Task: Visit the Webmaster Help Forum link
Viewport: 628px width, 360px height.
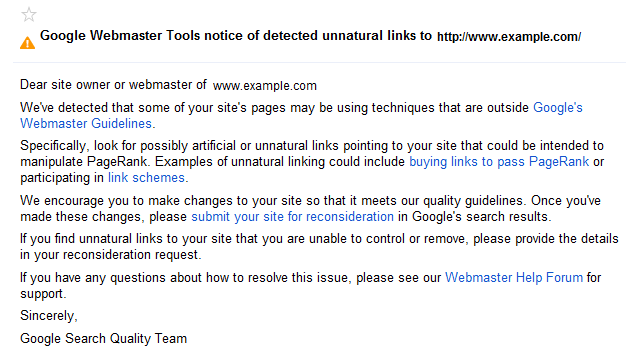Action: [x=514, y=278]
